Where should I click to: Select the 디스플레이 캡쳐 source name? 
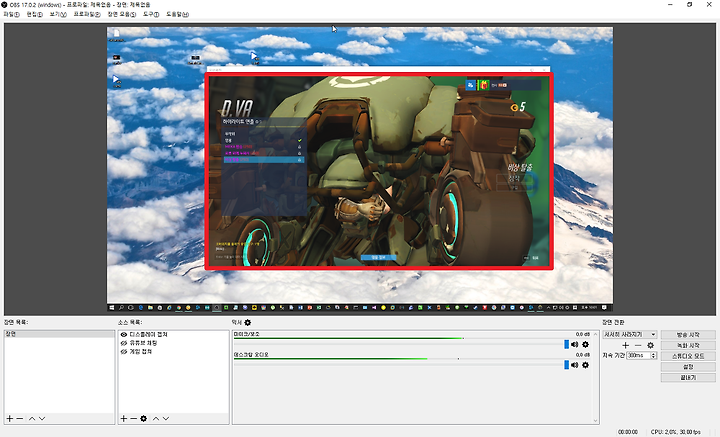click(148, 335)
